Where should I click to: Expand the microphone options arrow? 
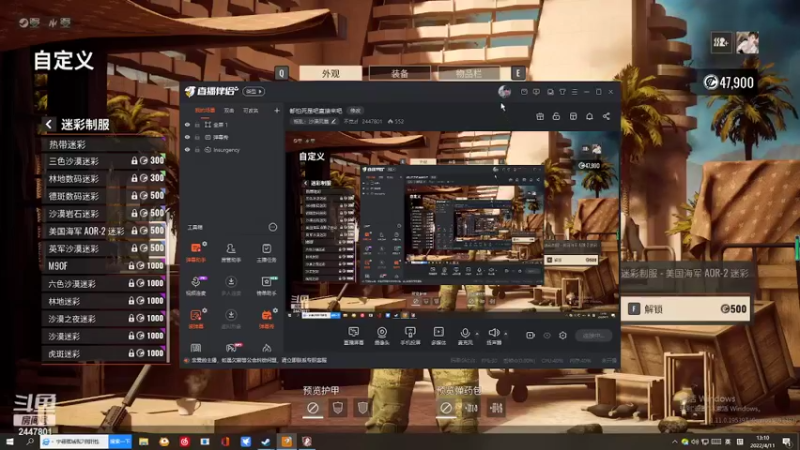pos(477,334)
